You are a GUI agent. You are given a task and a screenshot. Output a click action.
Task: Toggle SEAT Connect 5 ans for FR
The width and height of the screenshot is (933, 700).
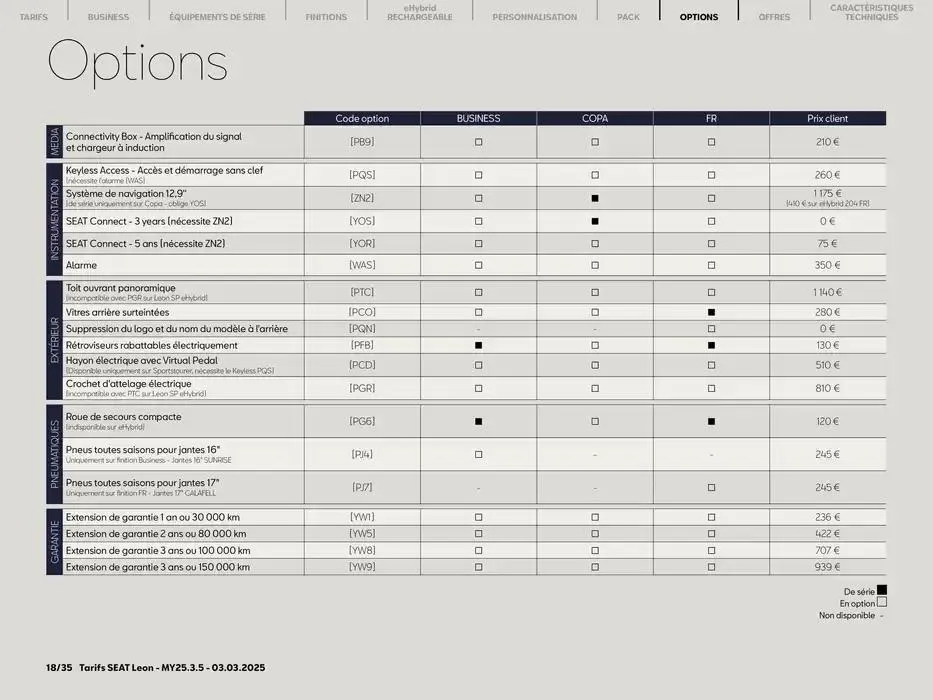pyautogui.click(x=711, y=243)
